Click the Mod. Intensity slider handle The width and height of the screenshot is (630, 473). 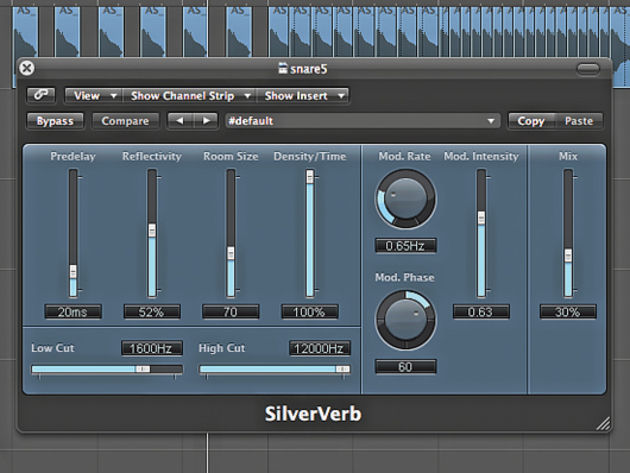(481, 218)
